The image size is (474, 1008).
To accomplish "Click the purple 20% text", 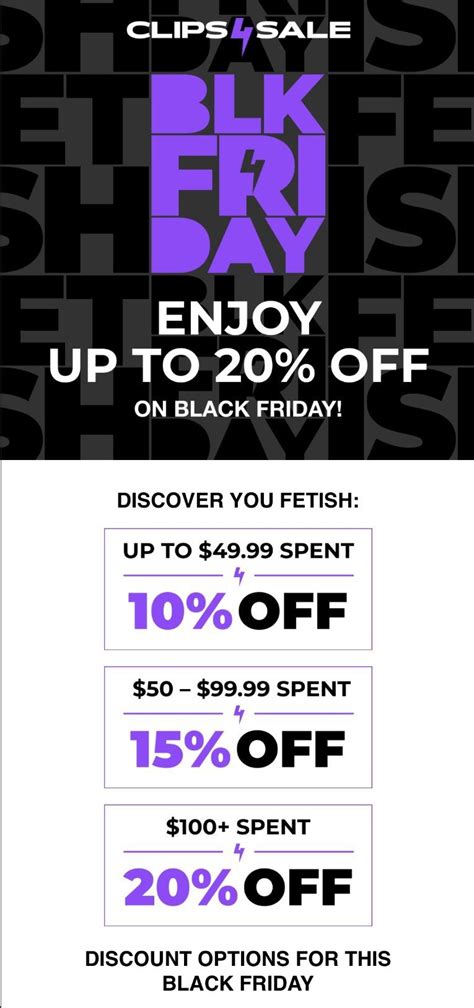I will tap(181, 888).
